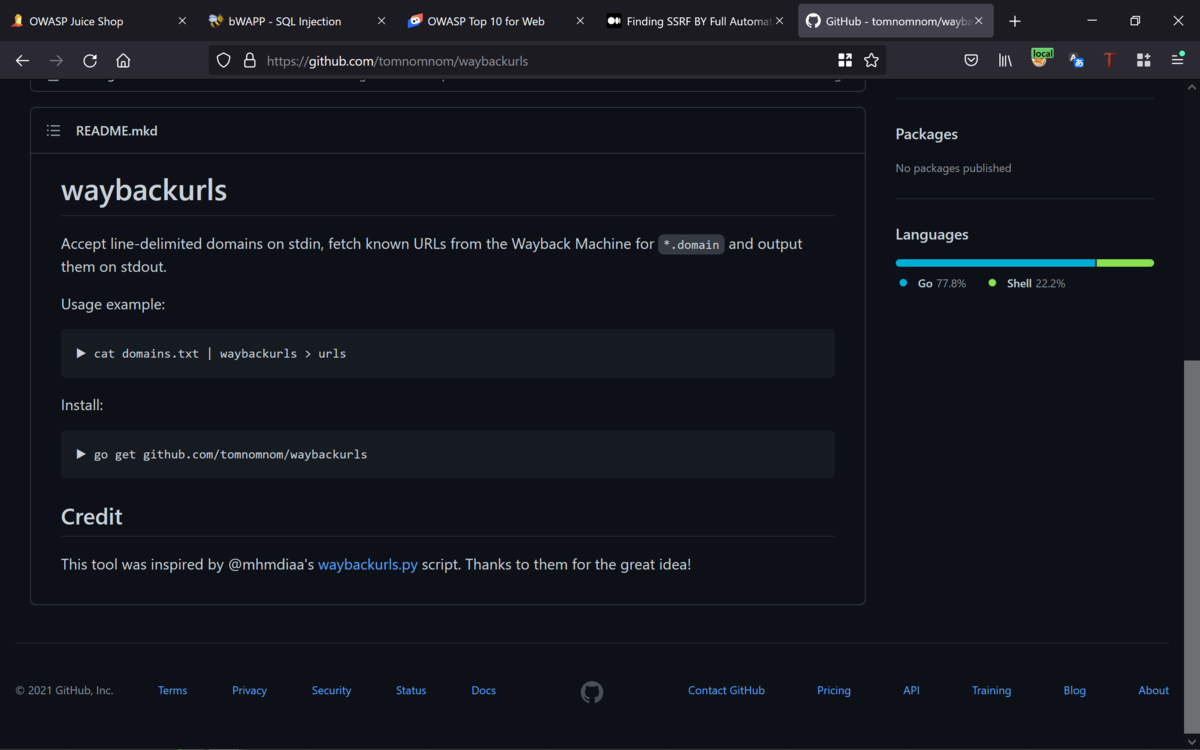Open the waybackurls.py script link
This screenshot has width=1200, height=750.
tap(368, 565)
